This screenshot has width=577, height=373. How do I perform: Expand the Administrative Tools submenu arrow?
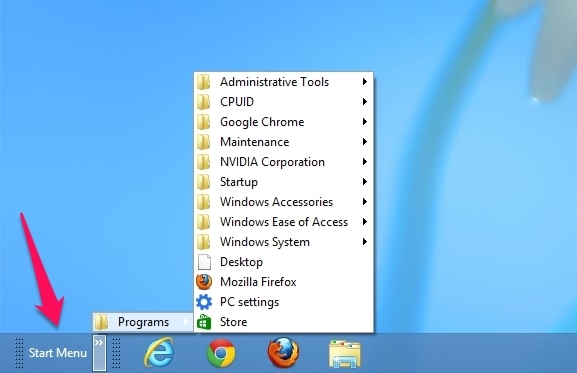pos(365,82)
